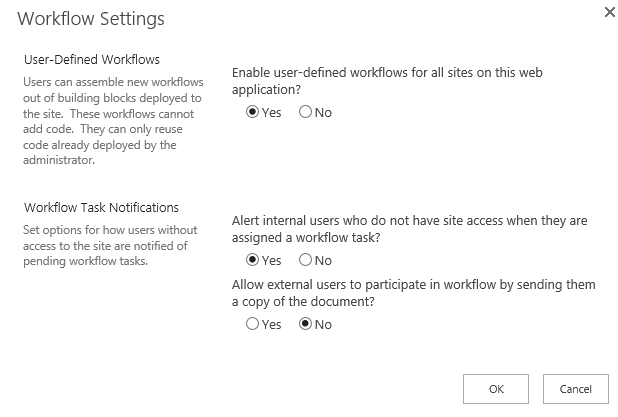Select No for enabling user-defined workflows
This screenshot has height=417, width=618.
306,113
